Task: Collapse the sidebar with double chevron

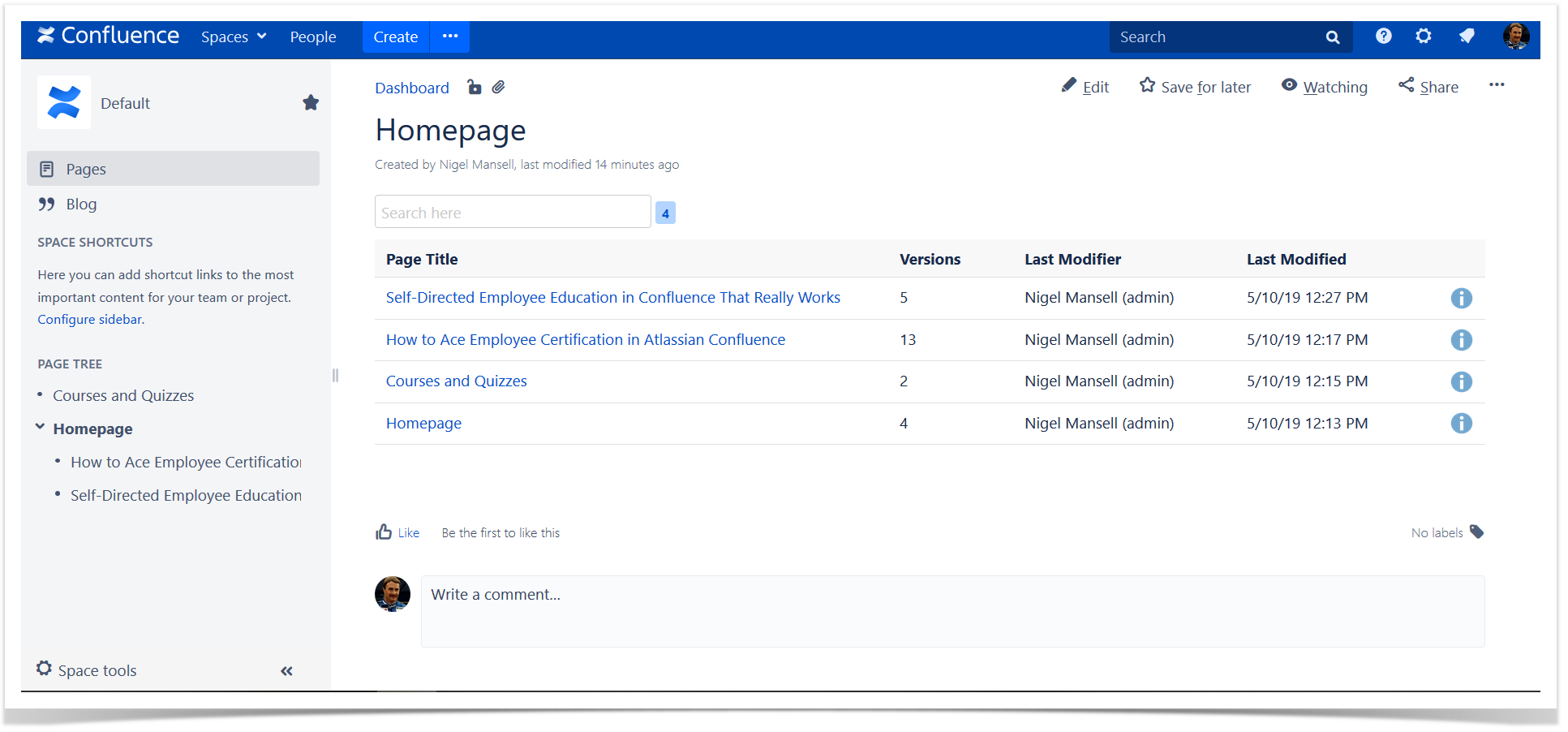Action: [286, 670]
